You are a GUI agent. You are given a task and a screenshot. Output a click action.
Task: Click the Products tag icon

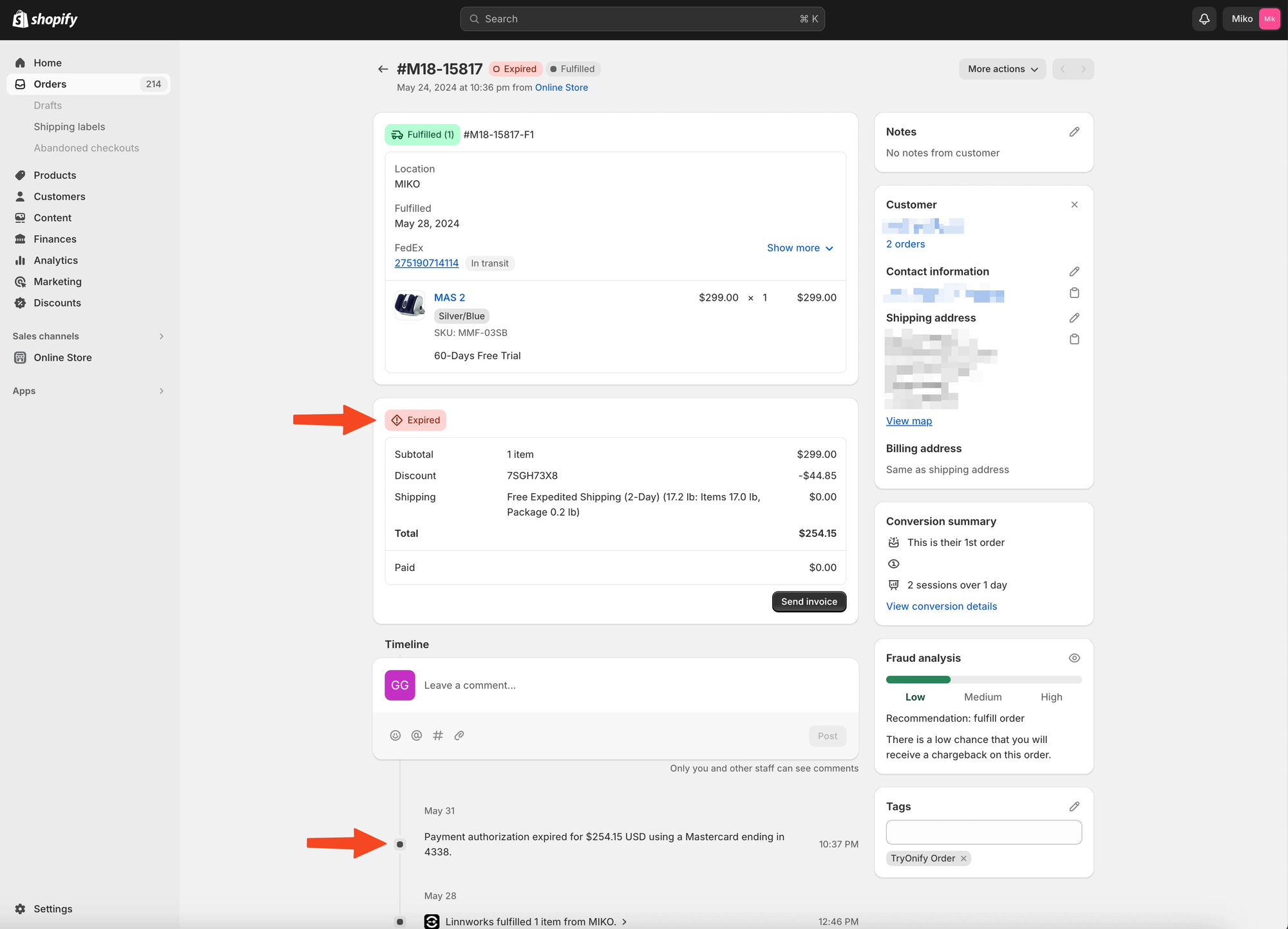20,175
